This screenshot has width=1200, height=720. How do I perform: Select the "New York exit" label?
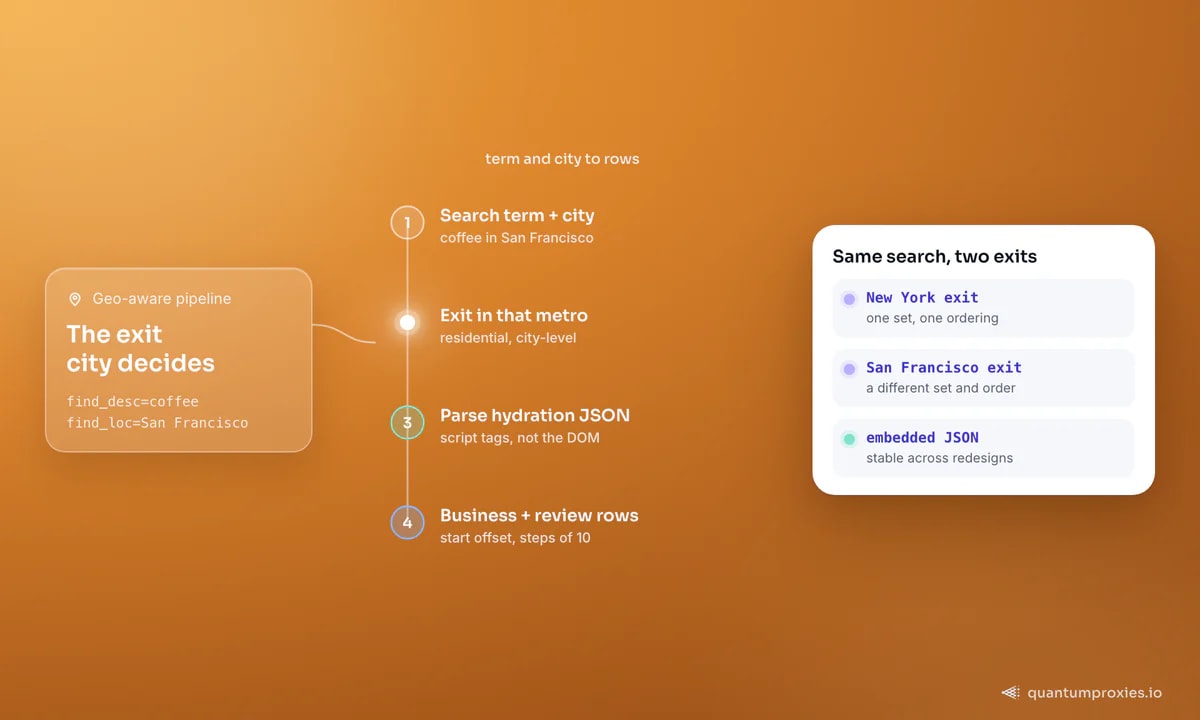(922, 298)
